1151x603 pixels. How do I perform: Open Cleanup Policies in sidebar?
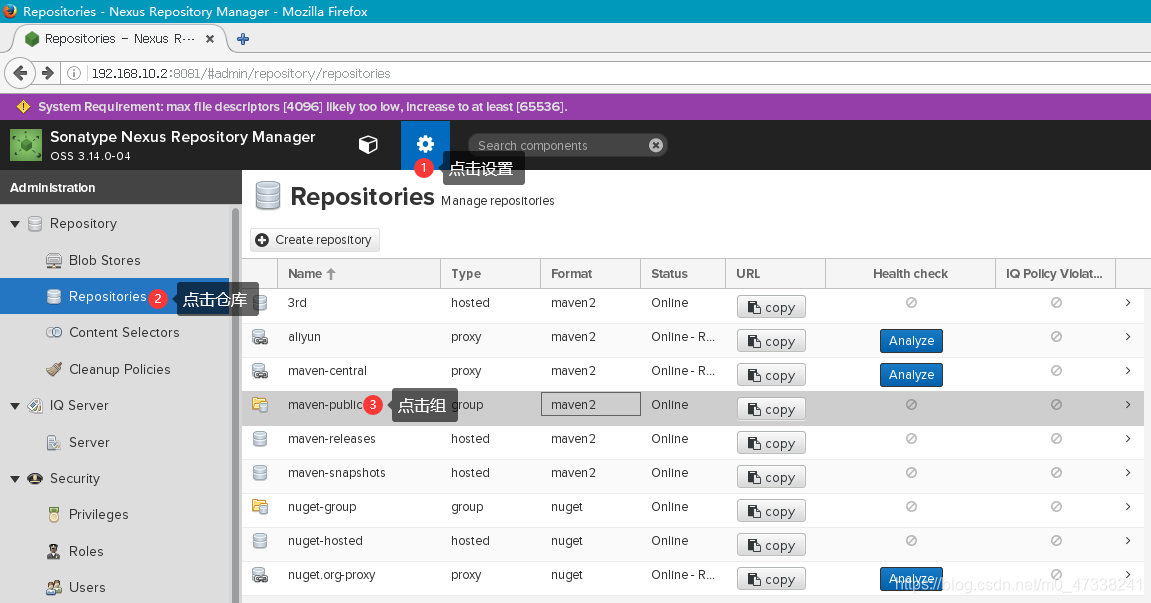120,369
